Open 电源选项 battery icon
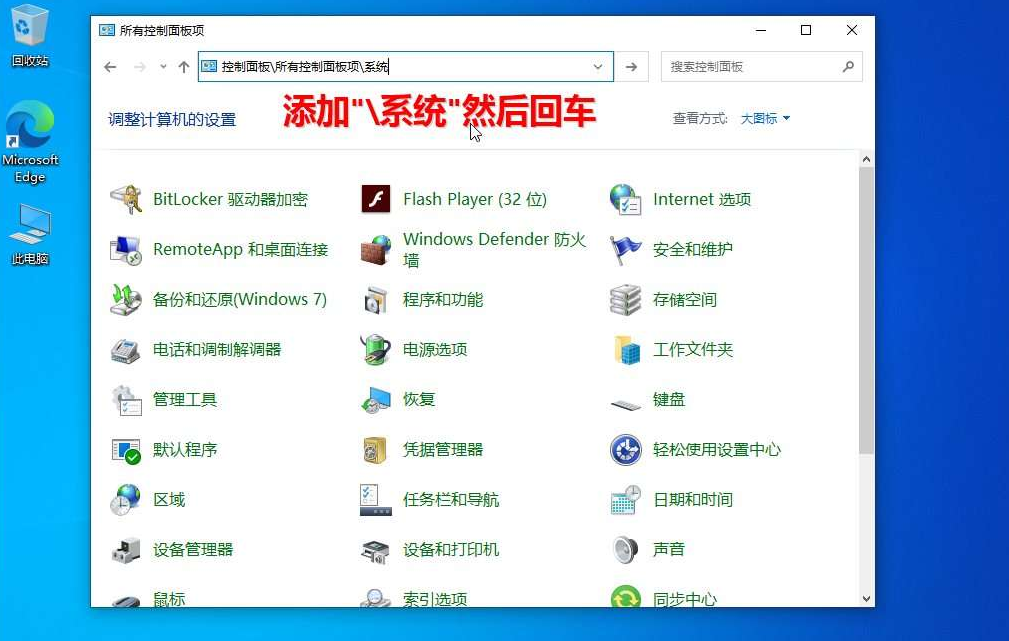1009x641 pixels. click(x=376, y=350)
